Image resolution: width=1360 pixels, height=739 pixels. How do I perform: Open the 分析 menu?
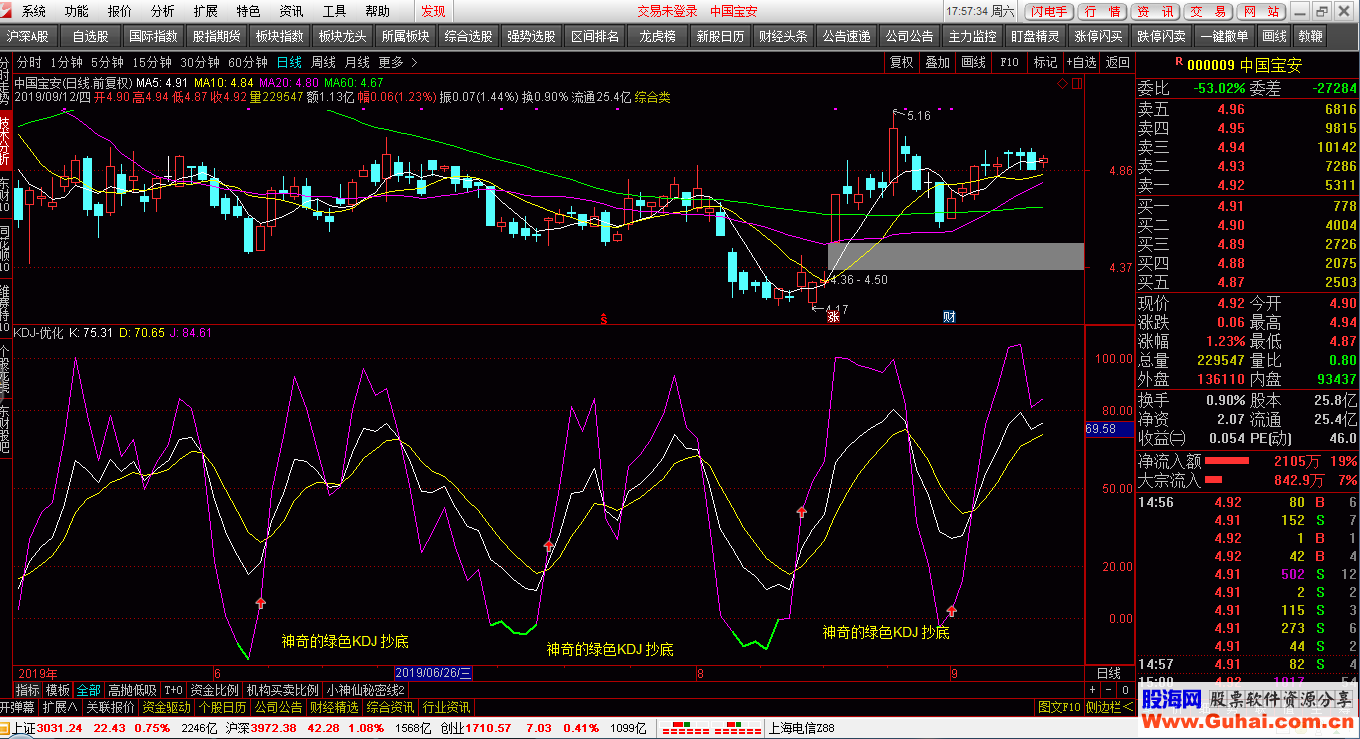tap(163, 11)
